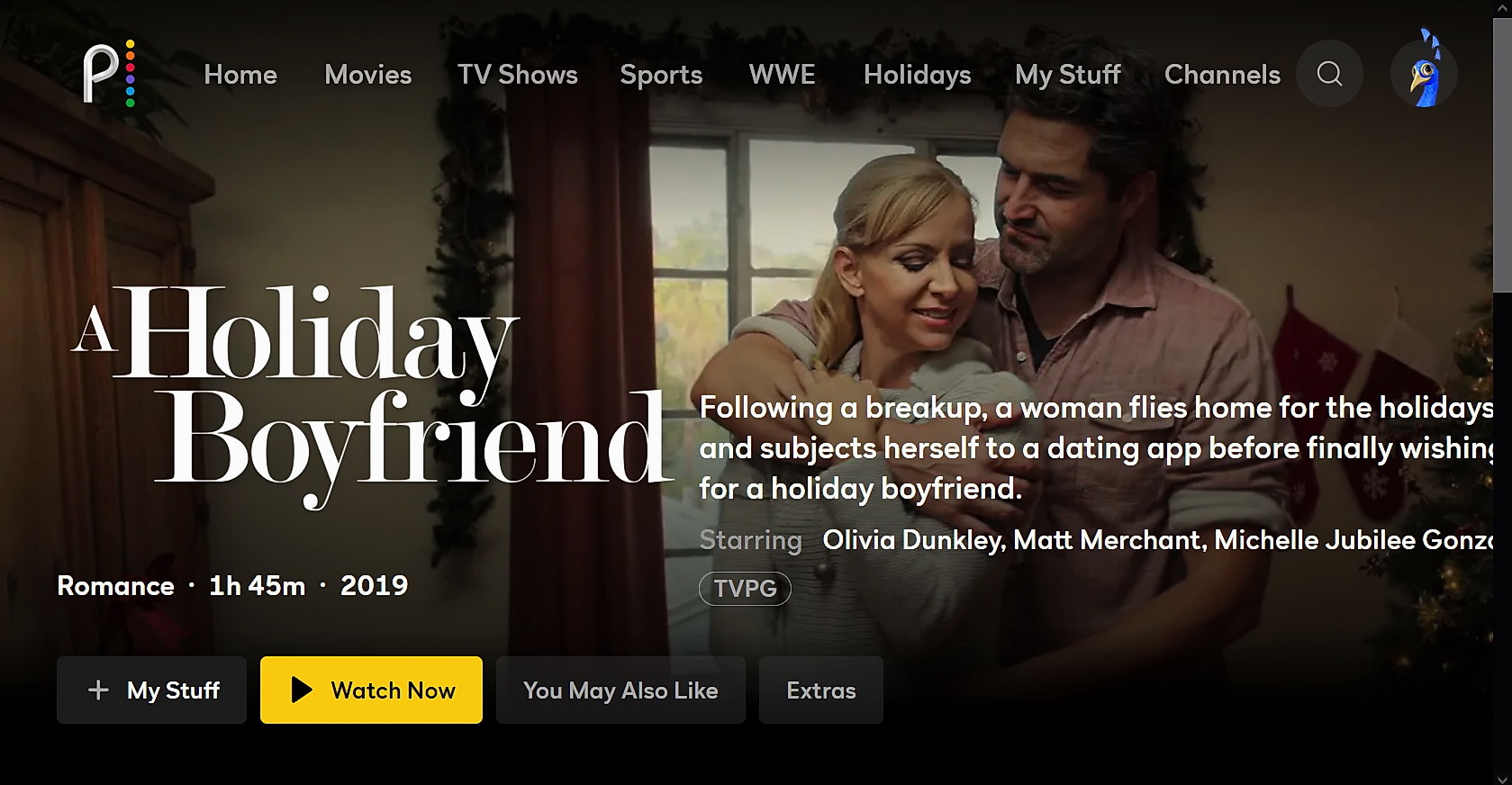Open the search magnifier icon

[x=1329, y=74]
